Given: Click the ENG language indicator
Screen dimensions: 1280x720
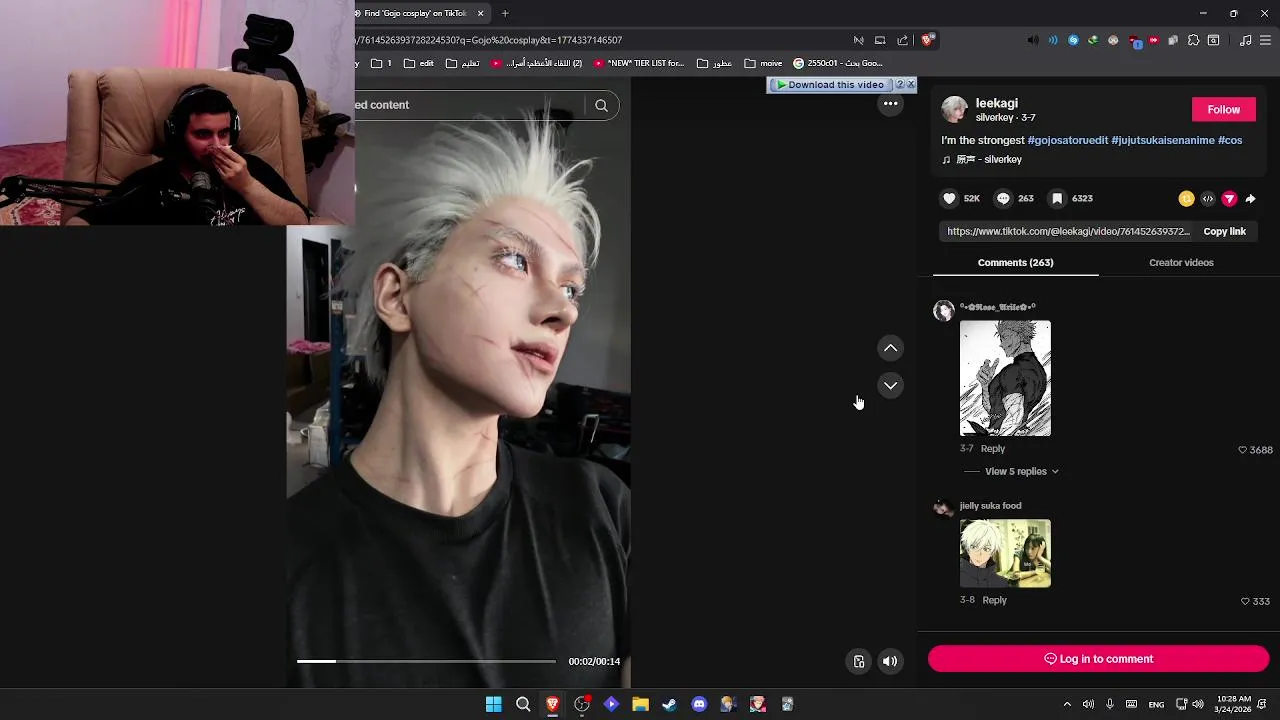Looking at the screenshot, I should [x=1156, y=705].
